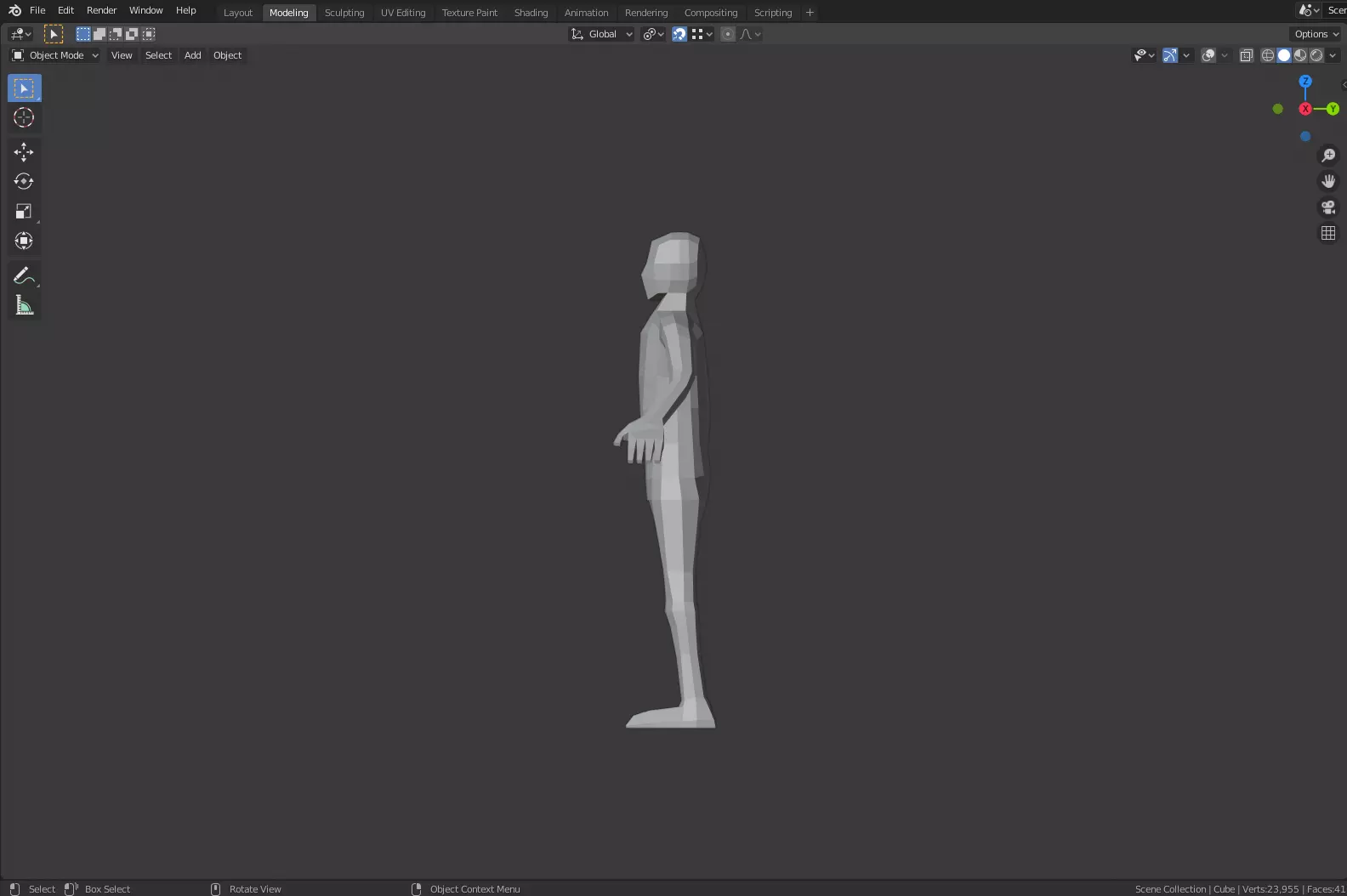
Task: Open the Help menu
Action: 186,10
